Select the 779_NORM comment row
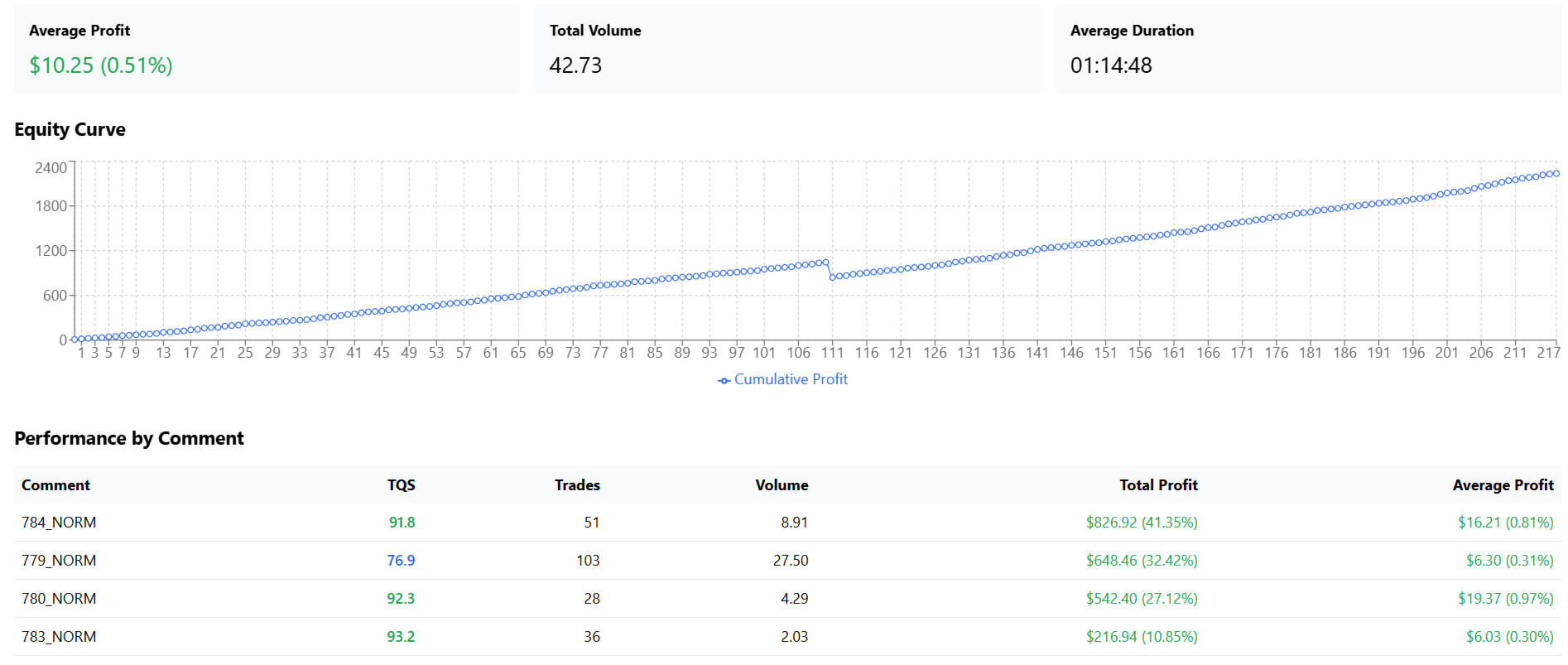The height and width of the screenshot is (665, 1568). 59,561
